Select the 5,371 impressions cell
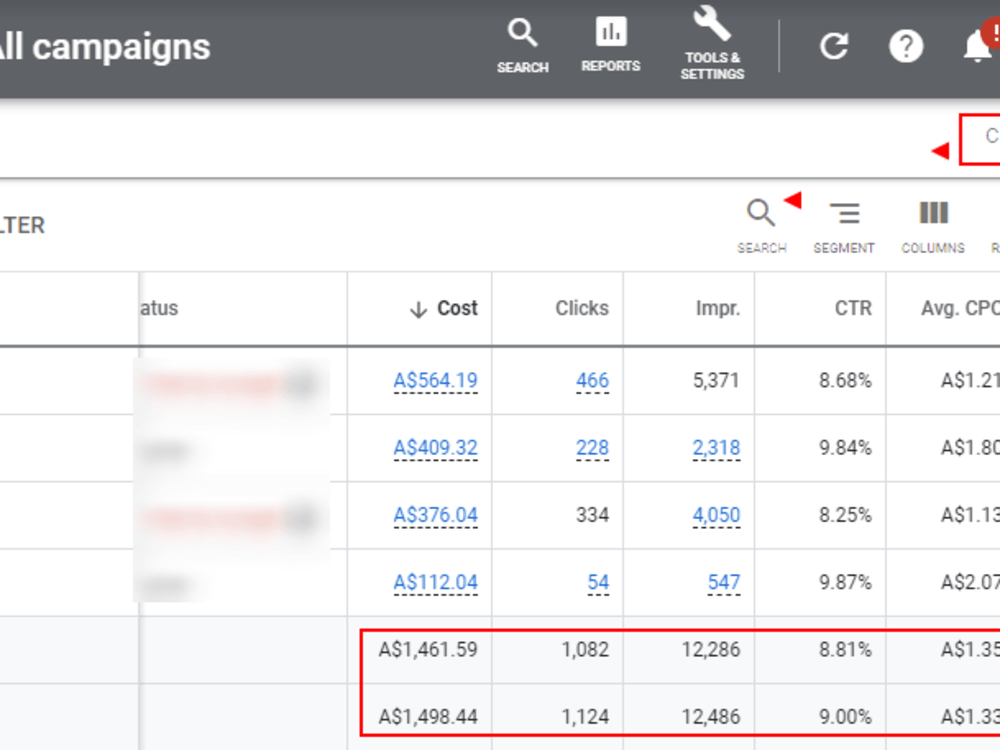Screen dimensions: 1000x750 716,381
